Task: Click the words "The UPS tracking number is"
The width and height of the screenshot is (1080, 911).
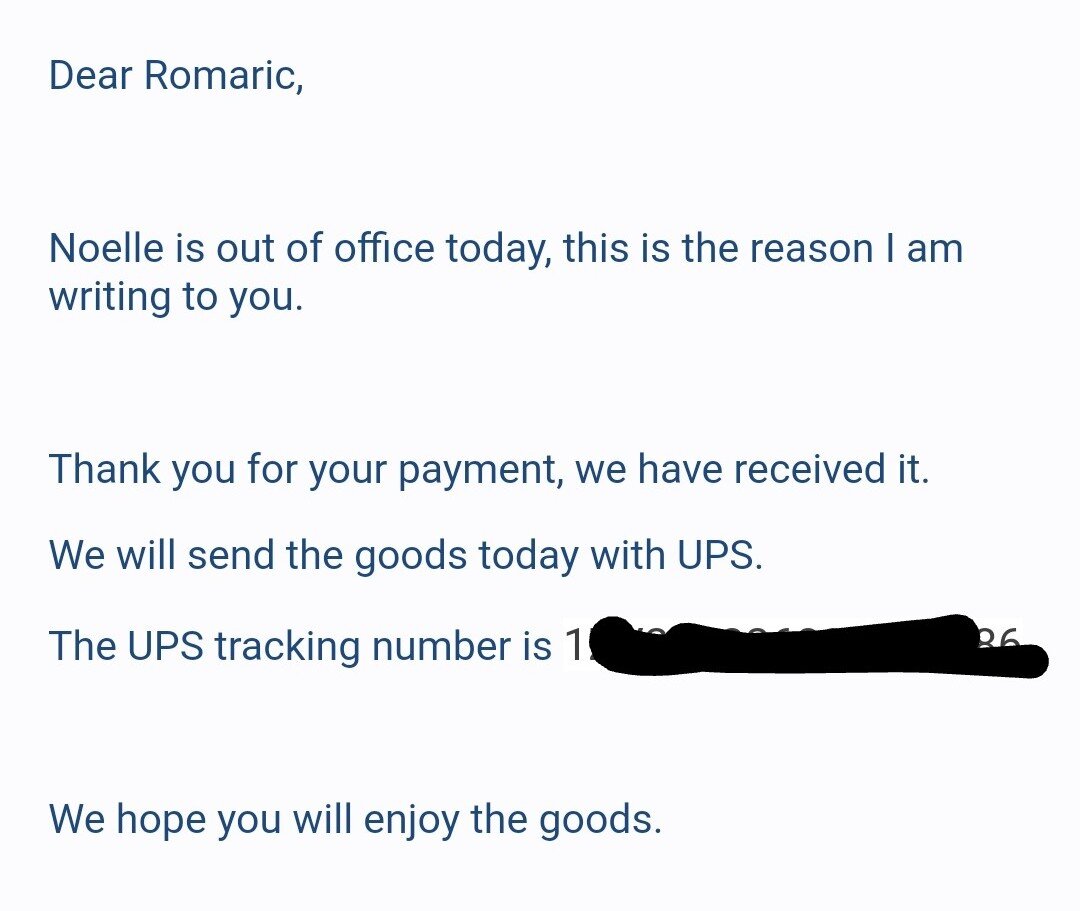Action: click(300, 646)
